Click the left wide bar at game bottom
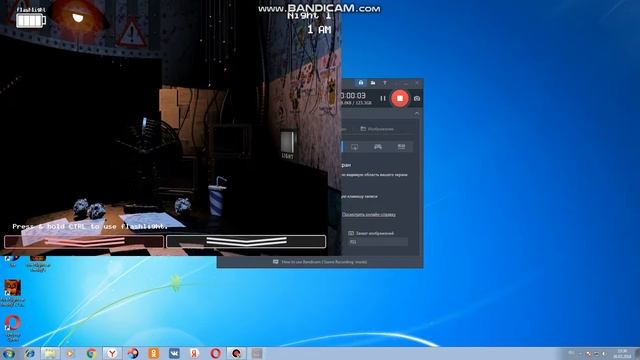Viewport: 640px width, 360px height. [84, 242]
